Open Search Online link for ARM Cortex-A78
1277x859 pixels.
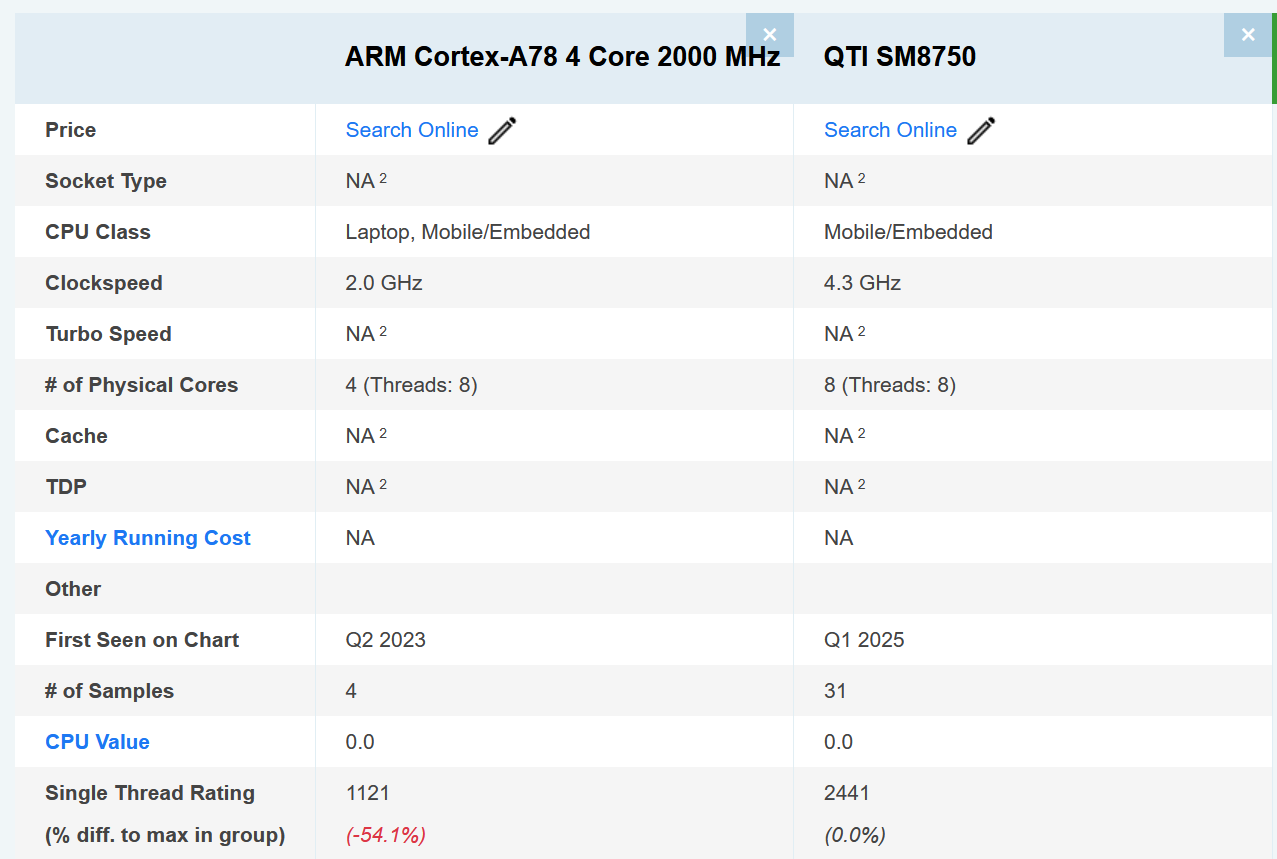pos(412,130)
